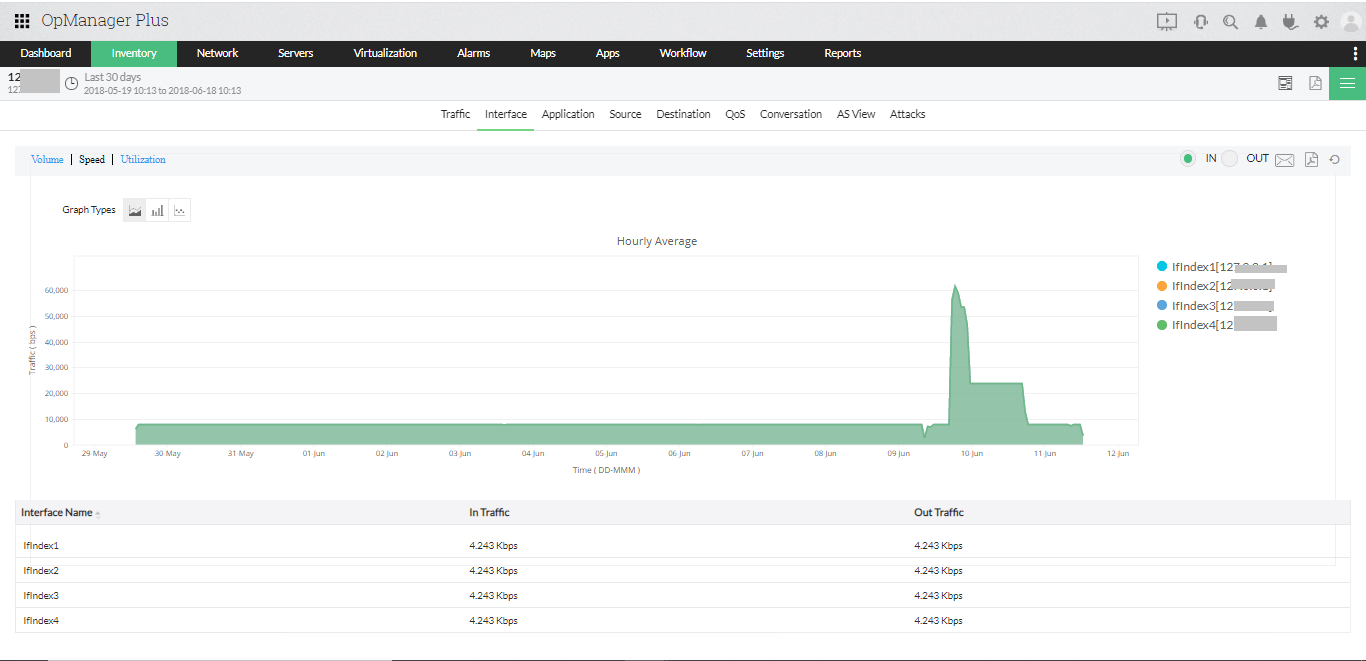Open the global search
Viewport: 1366px width, 661px height.
(1230, 20)
